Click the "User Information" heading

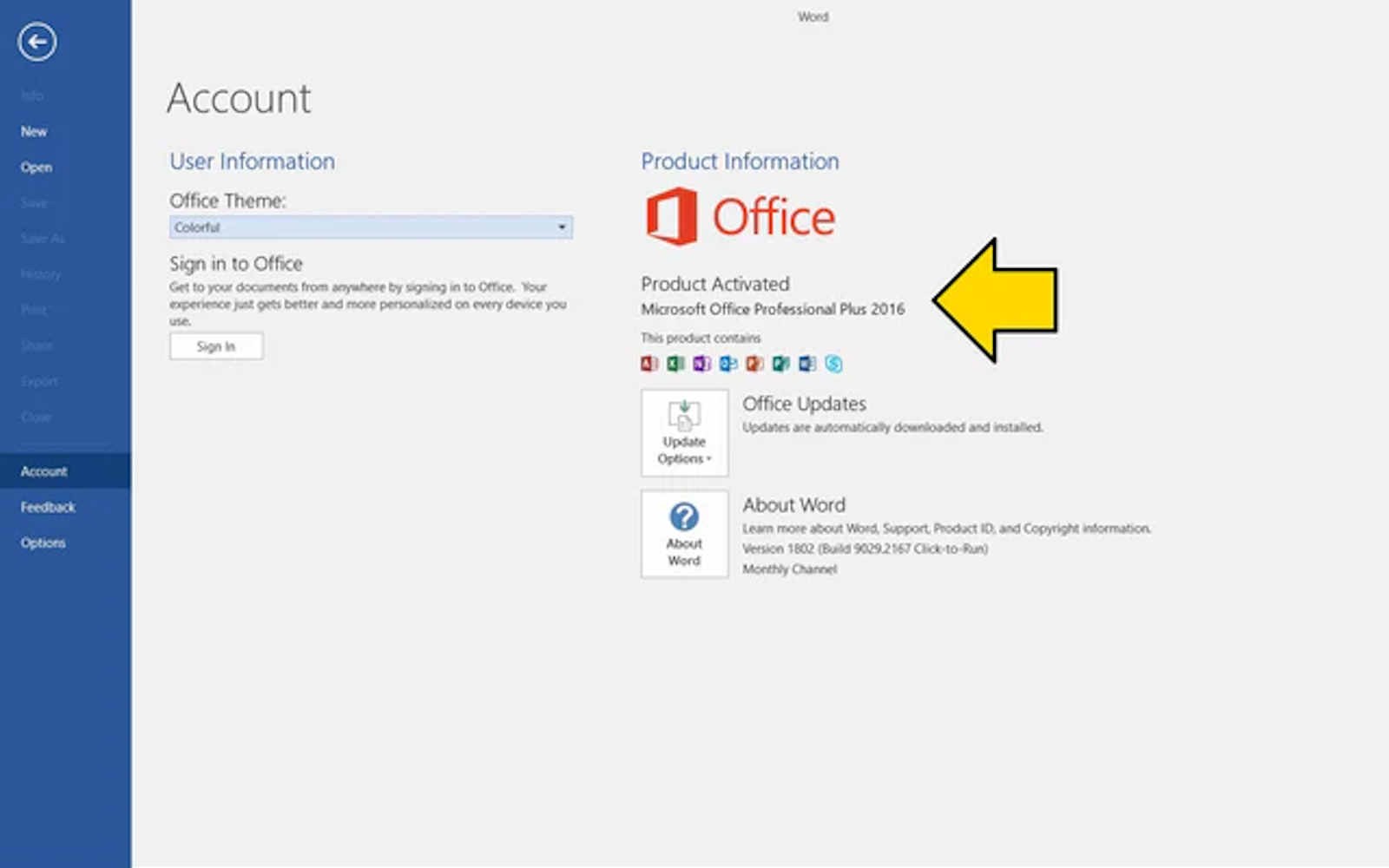(x=252, y=161)
